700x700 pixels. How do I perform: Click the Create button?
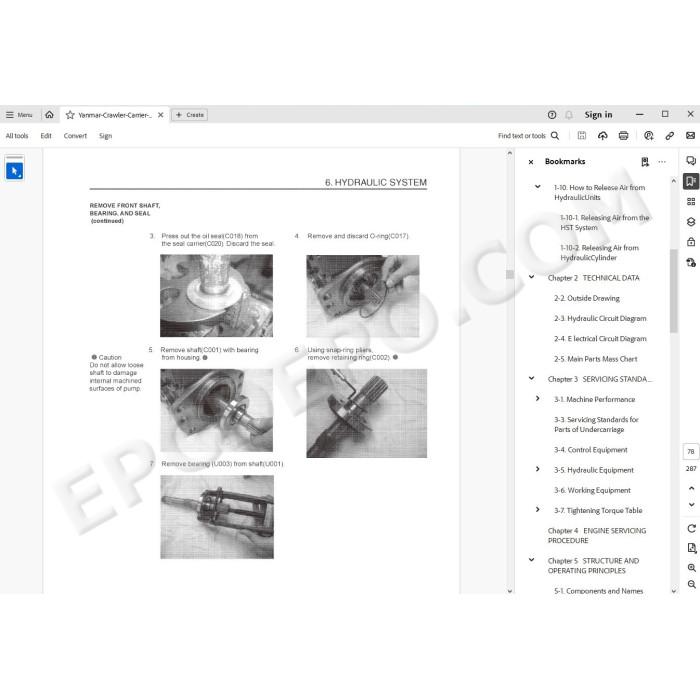click(190, 115)
